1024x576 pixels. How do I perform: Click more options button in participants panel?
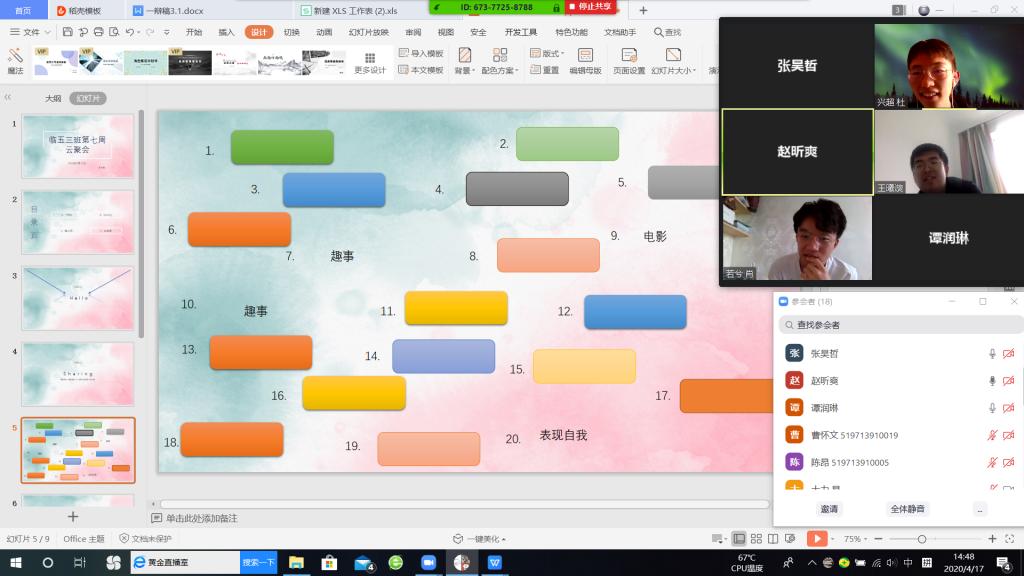click(x=980, y=509)
